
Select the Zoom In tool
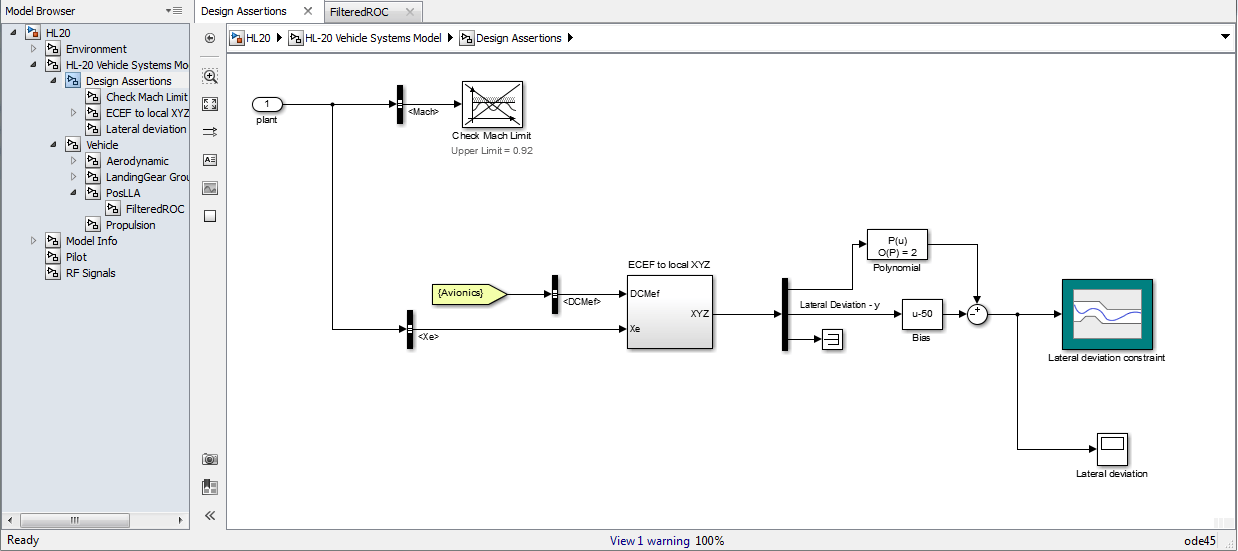tap(210, 76)
